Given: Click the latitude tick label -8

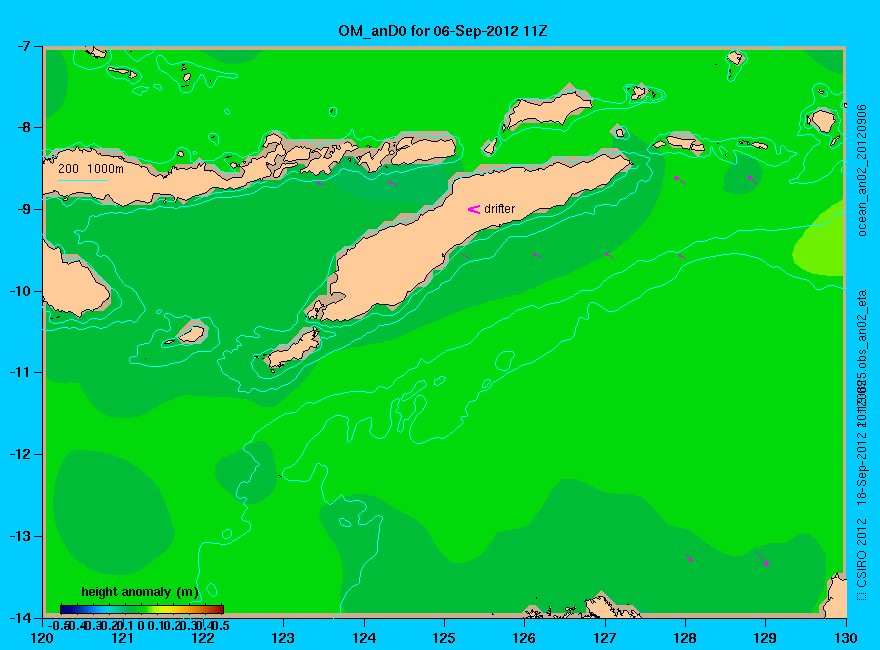Looking at the screenshot, I should point(26,127).
